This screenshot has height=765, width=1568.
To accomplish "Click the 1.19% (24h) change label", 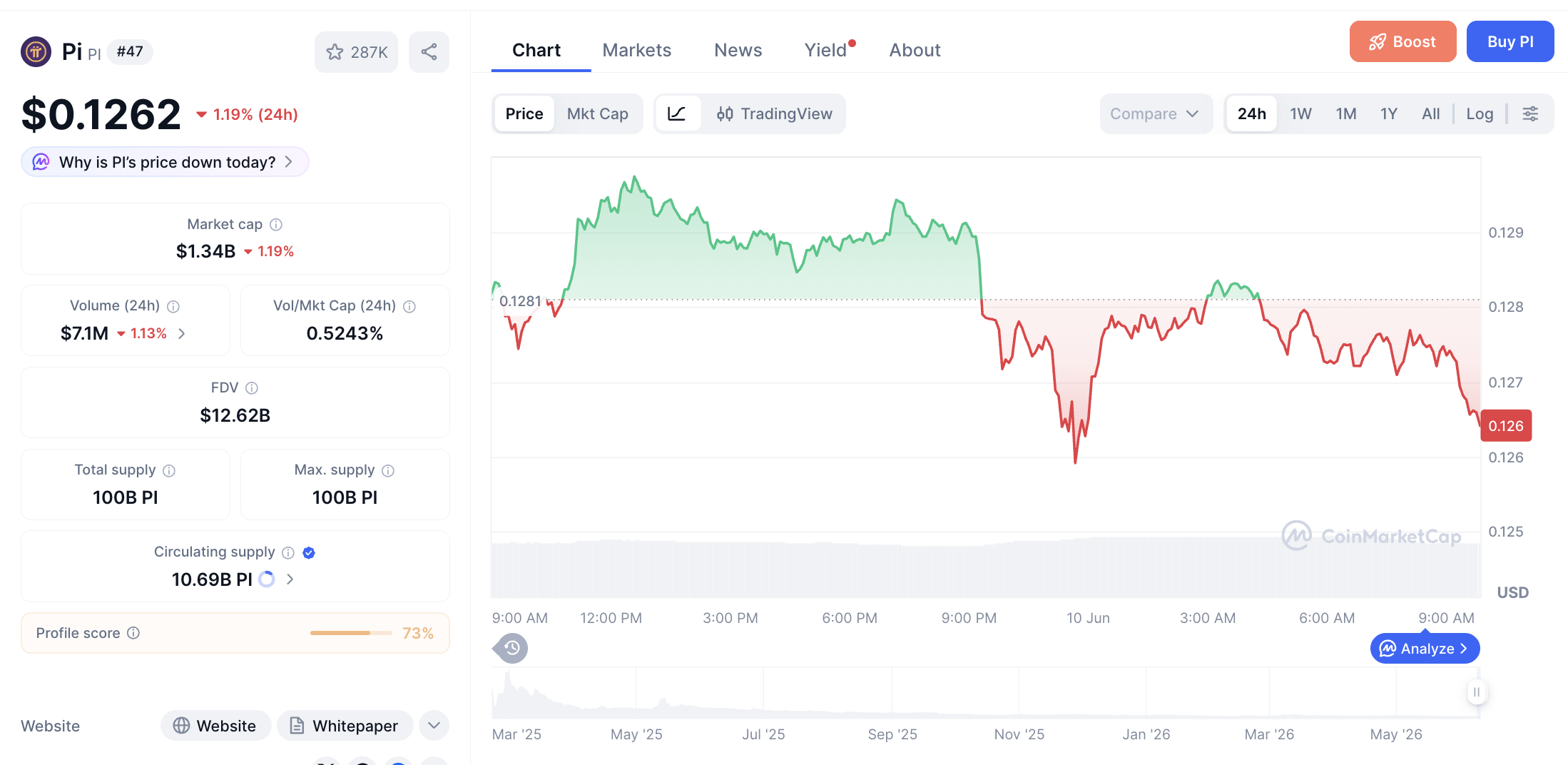I will (247, 114).
